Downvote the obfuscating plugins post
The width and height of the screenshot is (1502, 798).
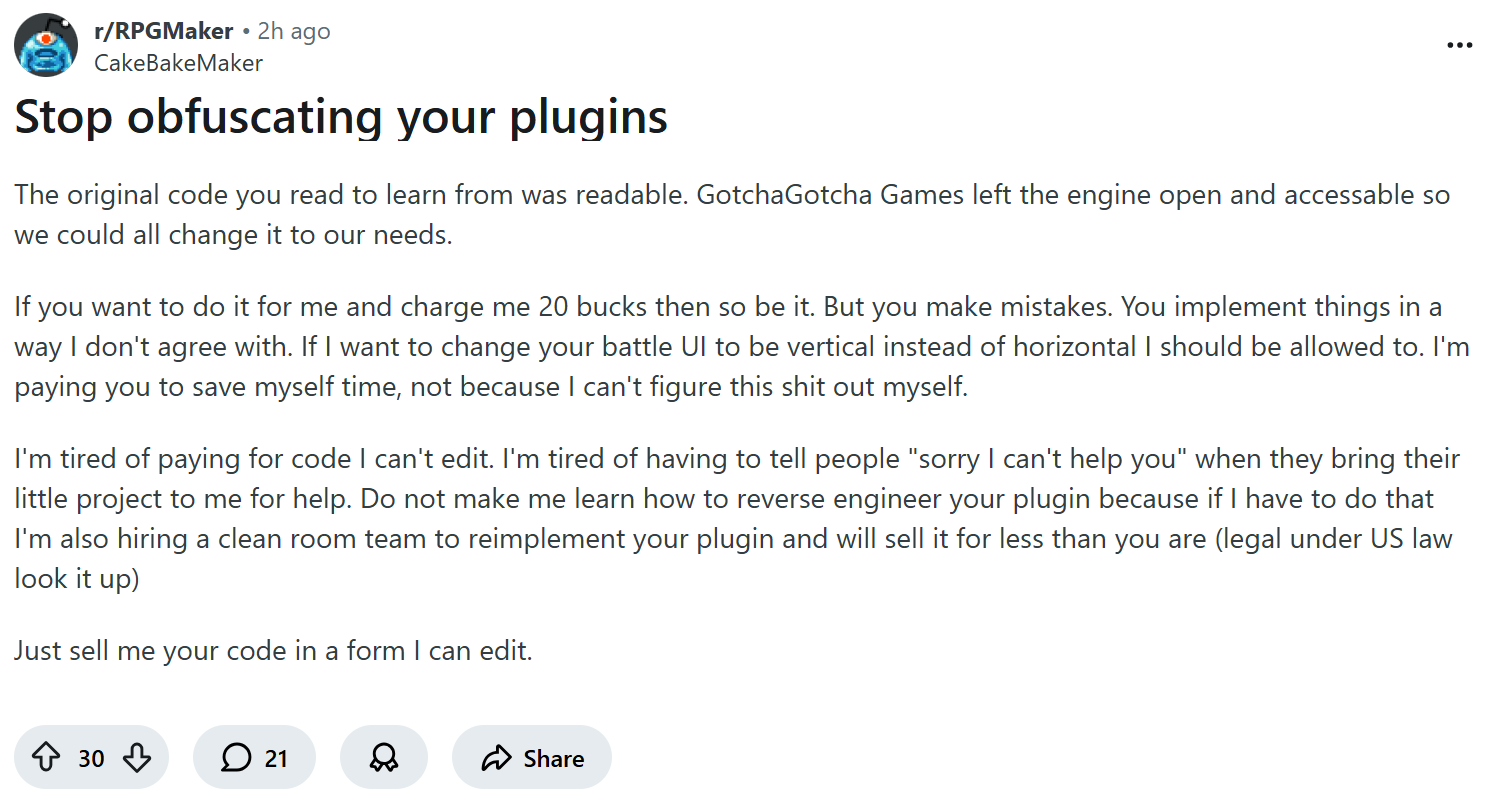[137, 759]
